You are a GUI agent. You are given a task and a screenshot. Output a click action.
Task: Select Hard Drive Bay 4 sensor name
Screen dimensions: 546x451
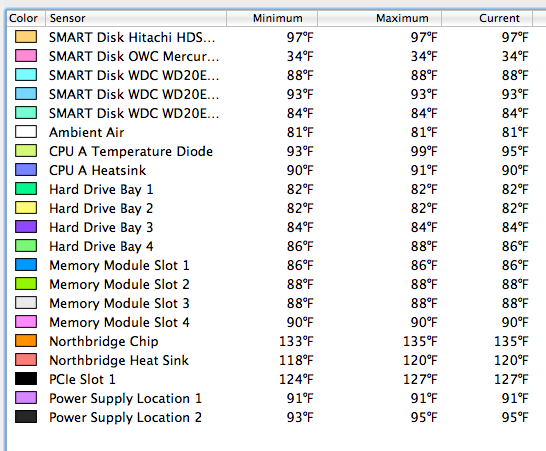tap(101, 247)
